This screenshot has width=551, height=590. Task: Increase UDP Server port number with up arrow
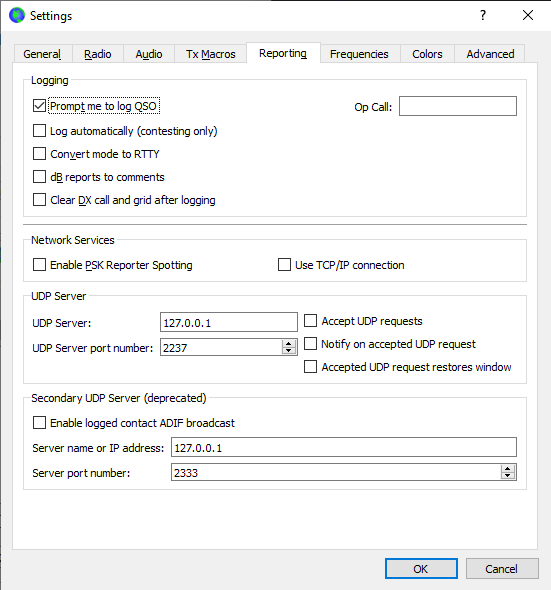pyautogui.click(x=289, y=344)
